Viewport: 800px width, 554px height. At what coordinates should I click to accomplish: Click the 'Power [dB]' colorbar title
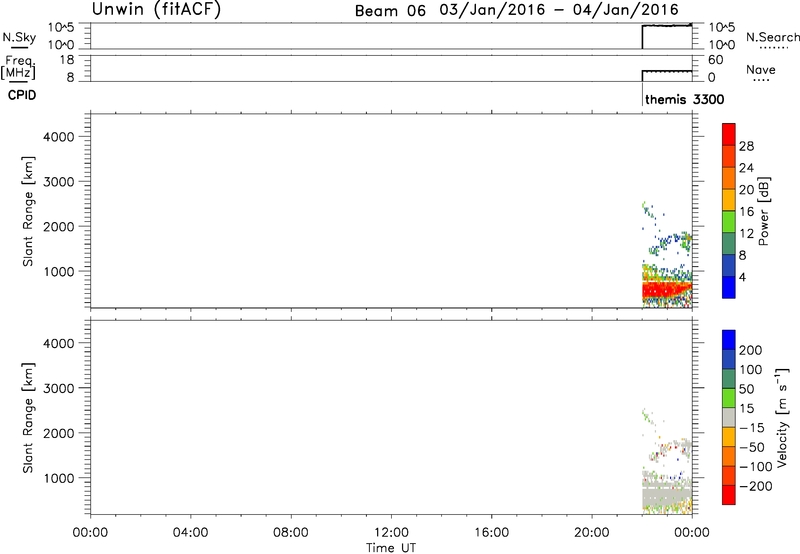click(x=764, y=211)
